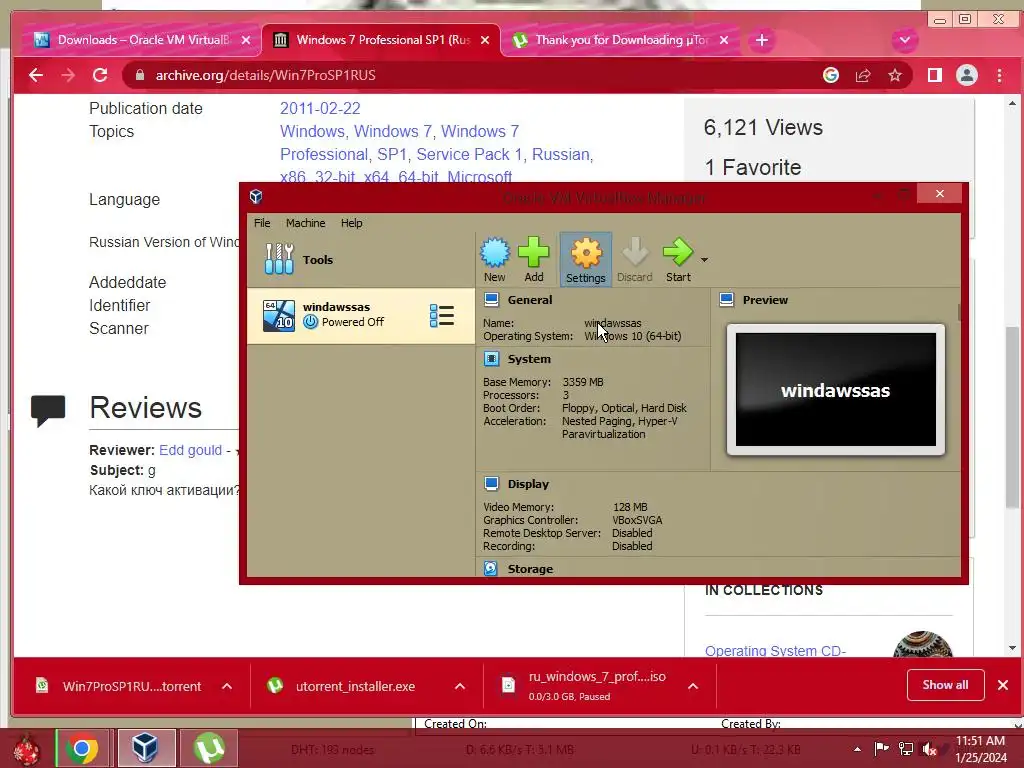Click the Add machine green plus icon
This screenshot has width=1024, height=768.
[x=534, y=259]
